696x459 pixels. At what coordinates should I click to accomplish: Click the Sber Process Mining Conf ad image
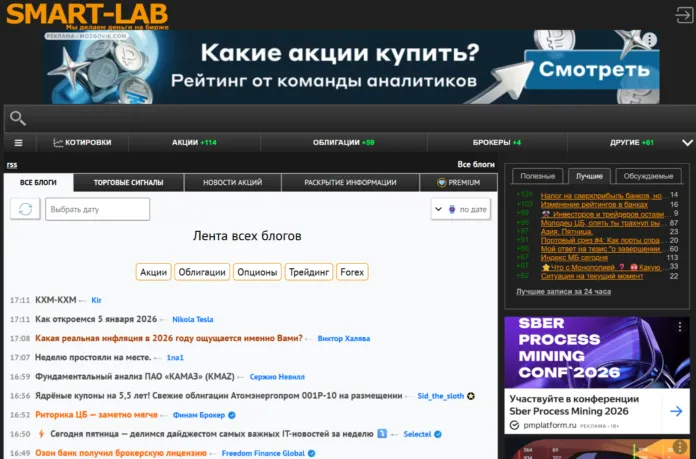coord(597,352)
